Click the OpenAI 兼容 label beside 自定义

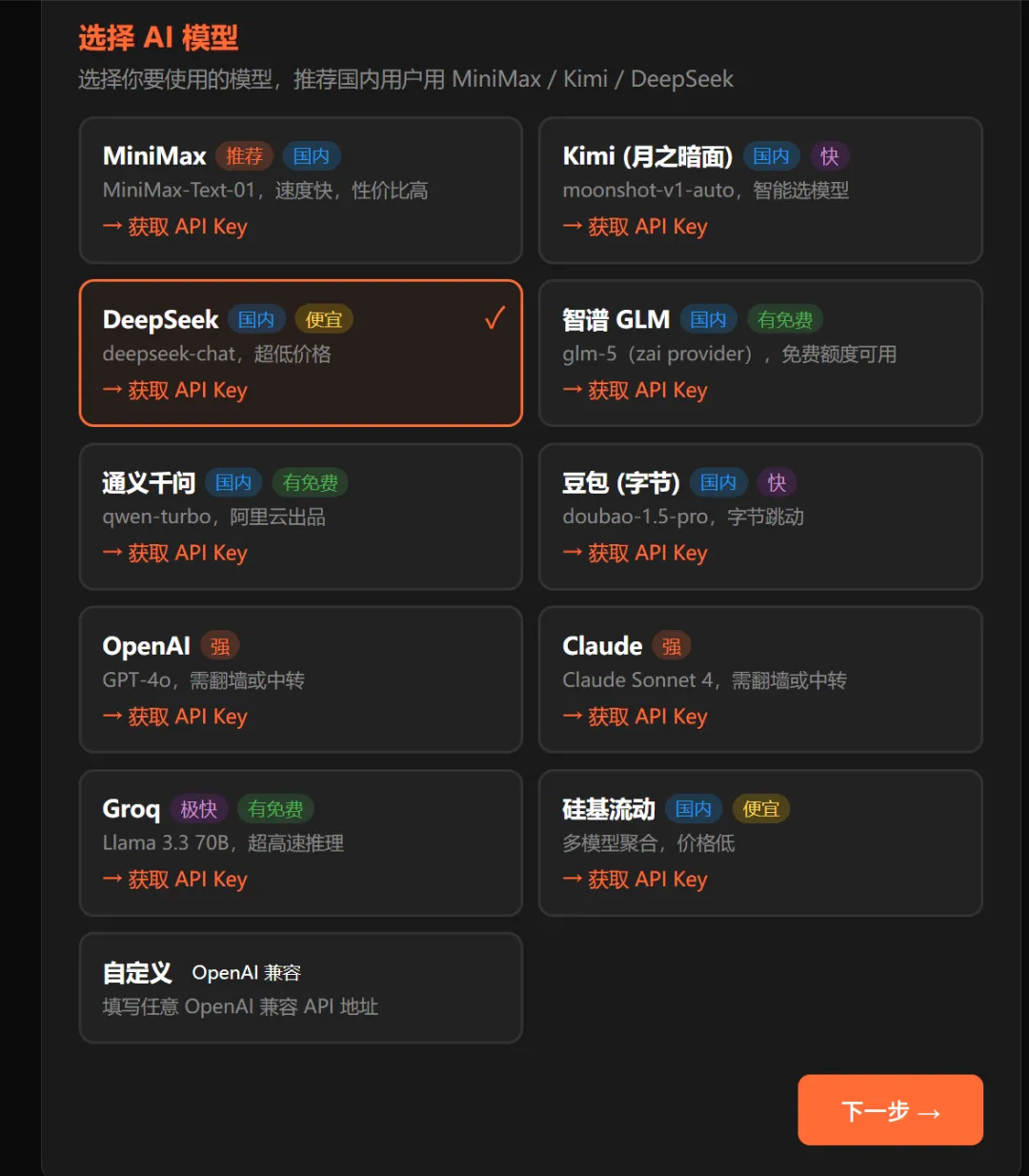coord(247,972)
